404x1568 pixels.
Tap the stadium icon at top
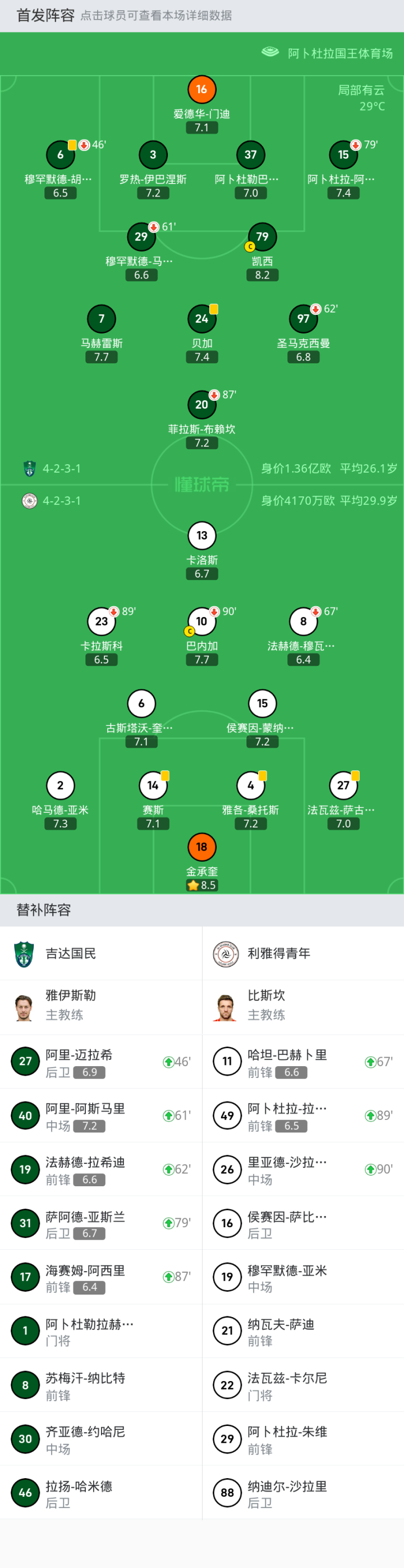coord(270,52)
